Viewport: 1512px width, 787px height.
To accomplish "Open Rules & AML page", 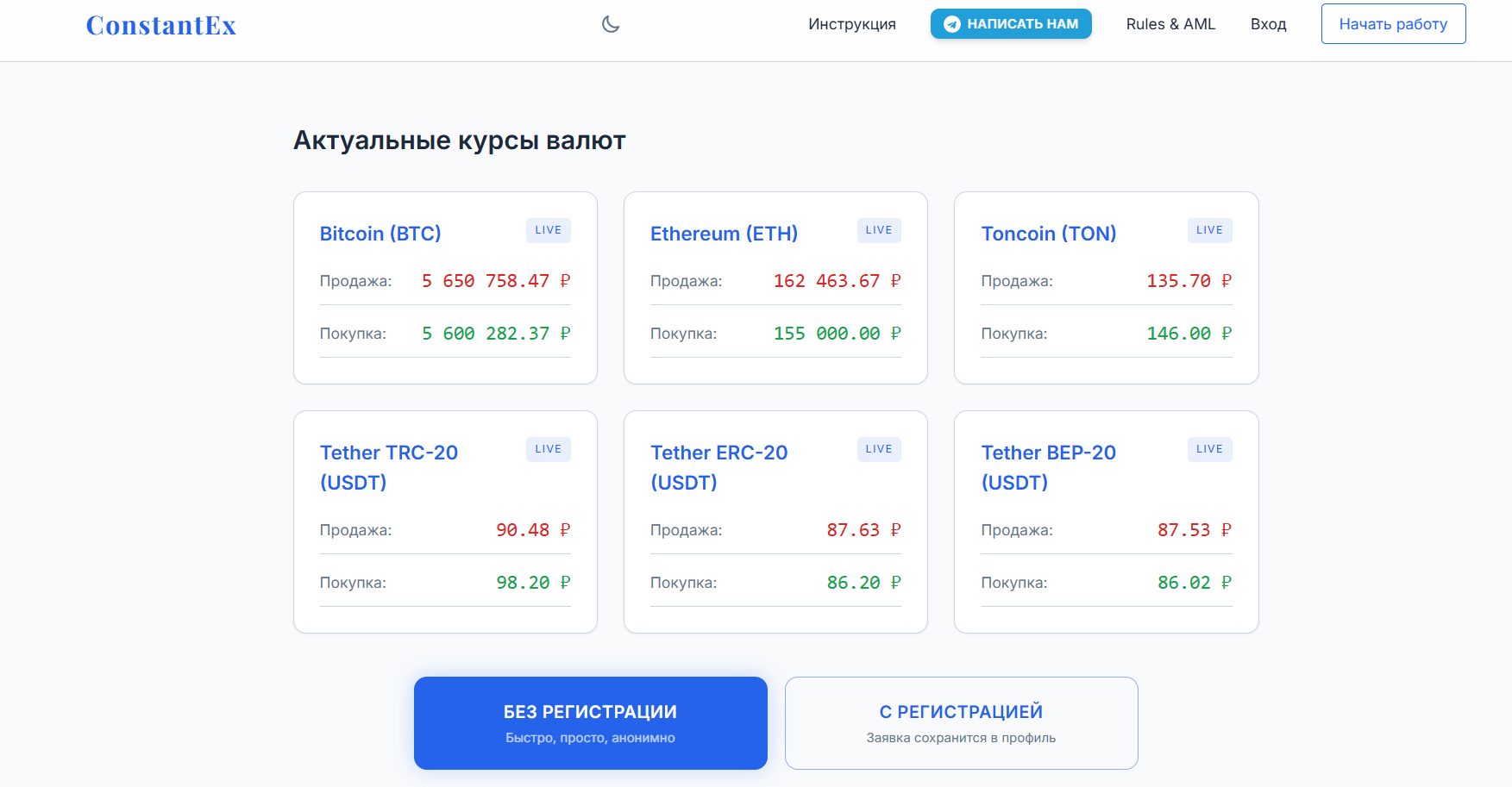I will click(1170, 24).
